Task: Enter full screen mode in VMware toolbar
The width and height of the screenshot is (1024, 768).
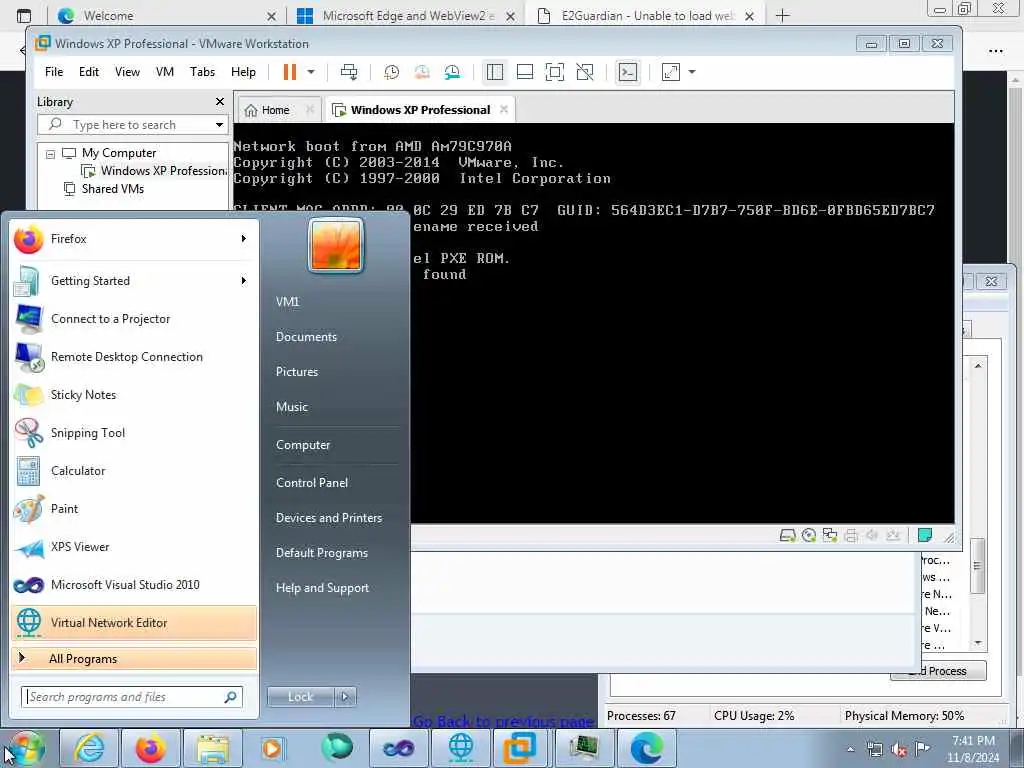Action: pyautogui.click(x=554, y=72)
